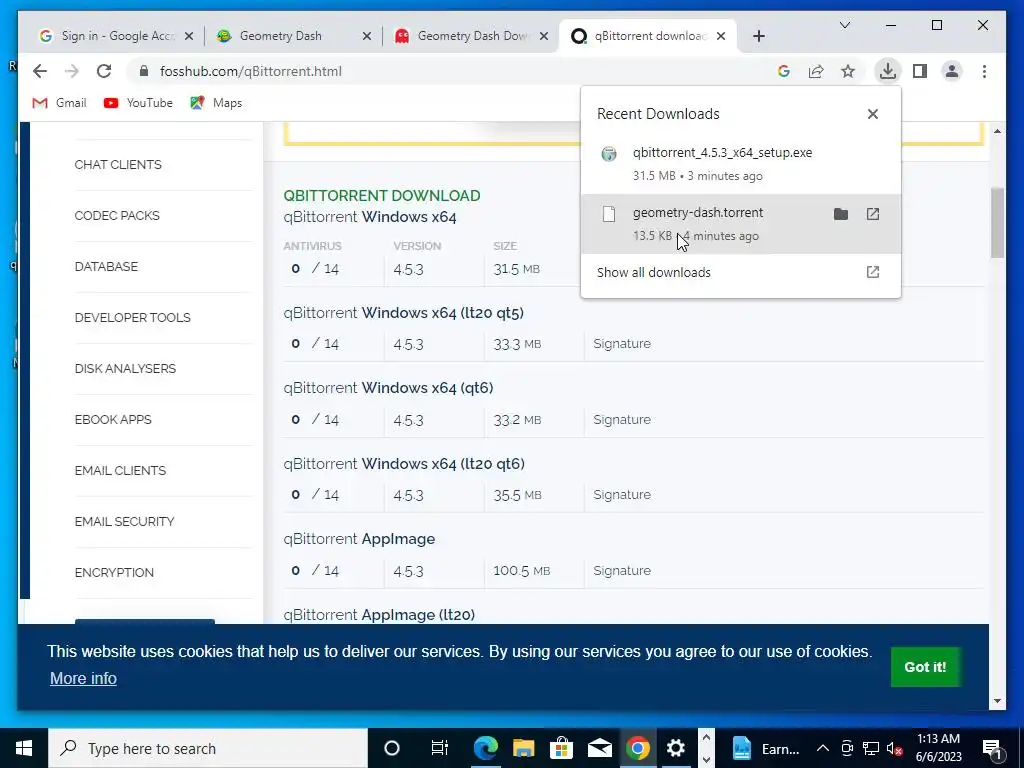This screenshot has width=1024, height=768.
Task: Open a new browser tab
Action: click(x=758, y=36)
